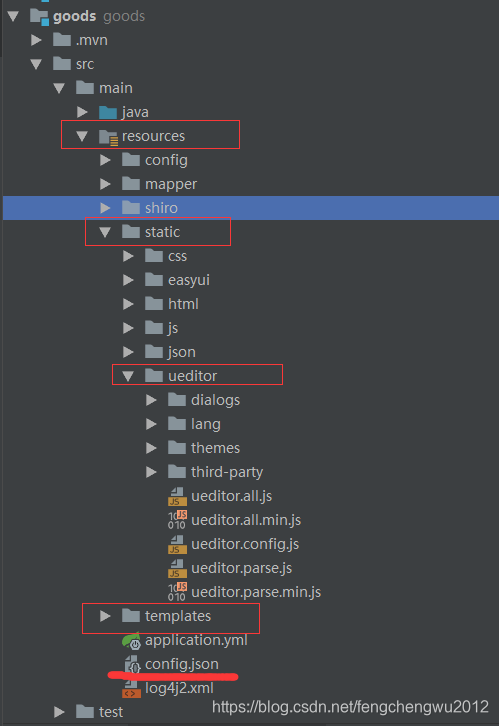This screenshot has width=499, height=726.
Task: Collapse the src folder arrow
Action: (x=36, y=64)
